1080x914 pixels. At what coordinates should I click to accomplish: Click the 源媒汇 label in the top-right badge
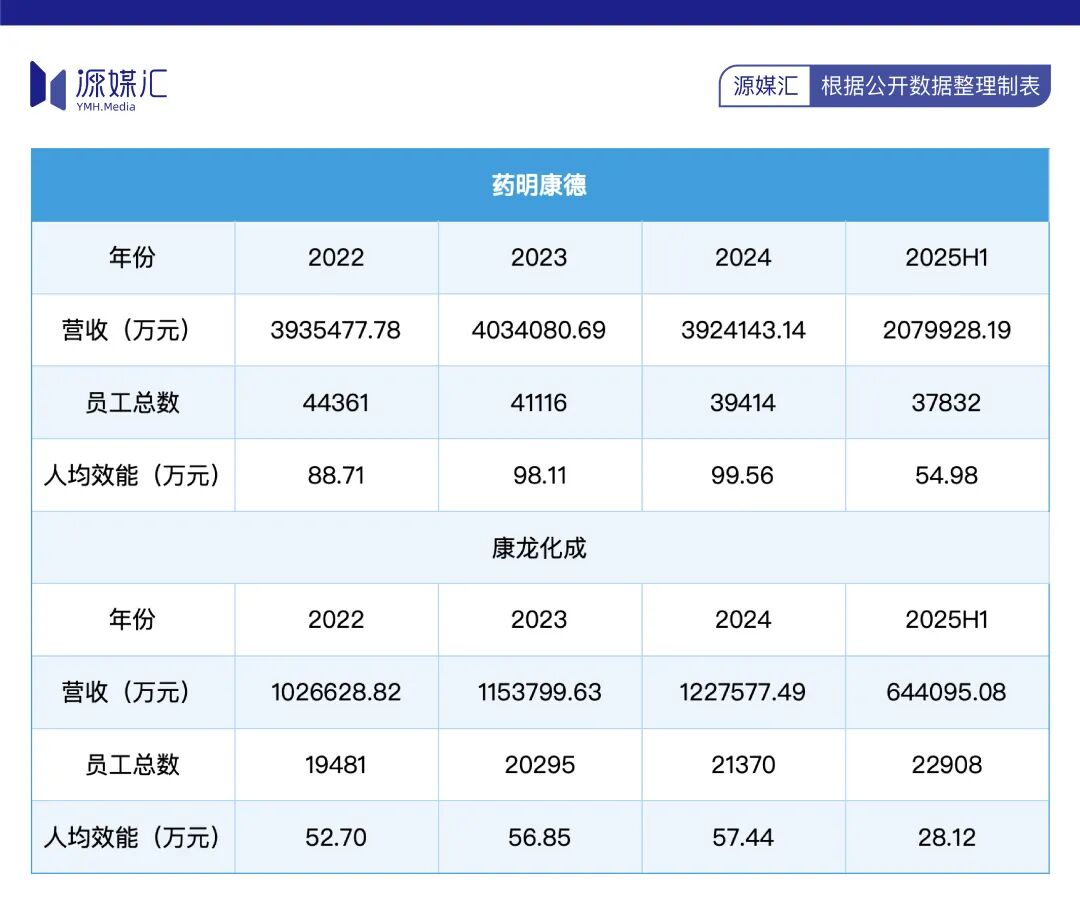coord(765,86)
